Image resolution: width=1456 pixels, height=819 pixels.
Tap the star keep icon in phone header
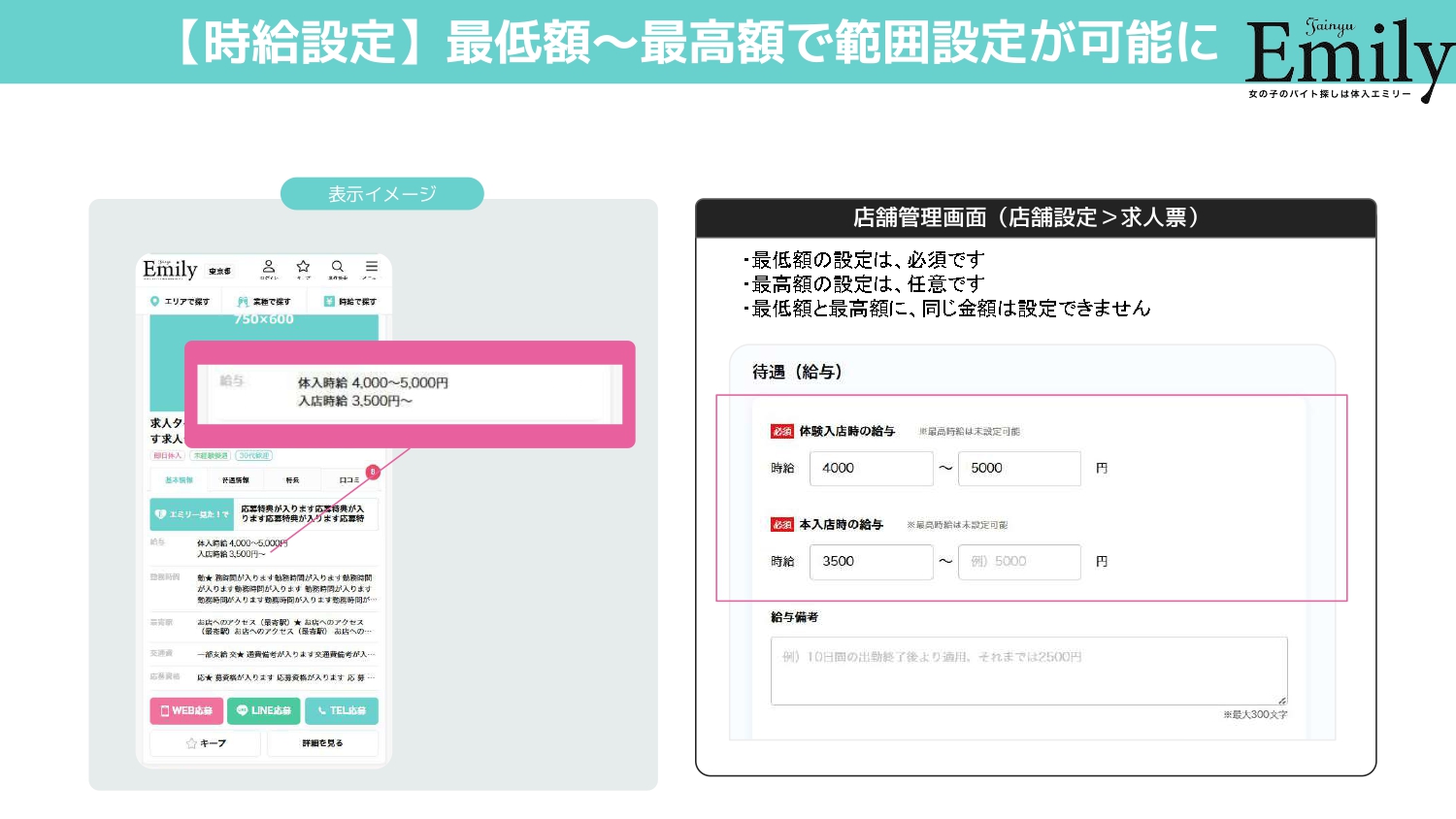(303, 267)
